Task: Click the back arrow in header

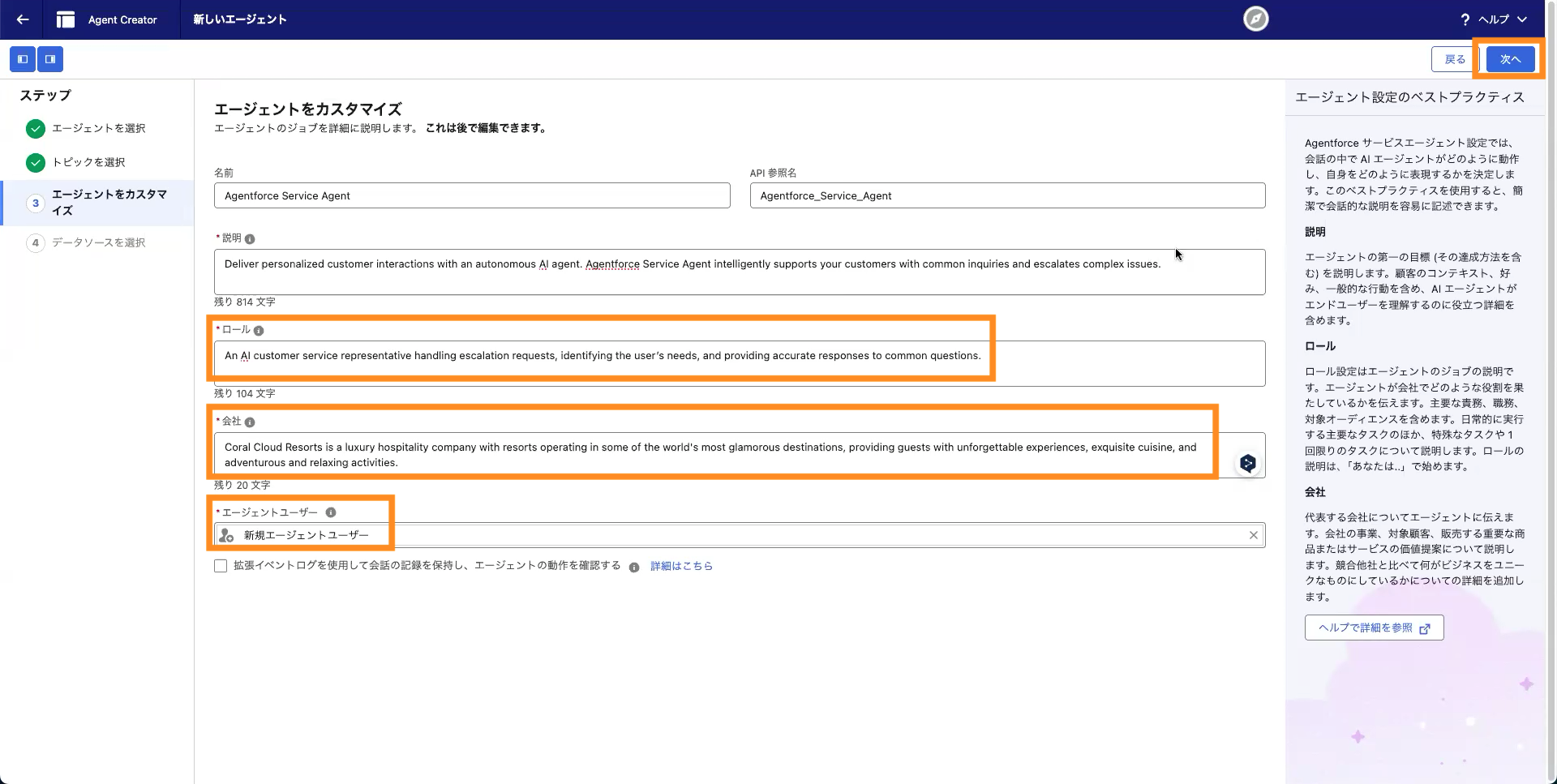Action: tap(23, 19)
